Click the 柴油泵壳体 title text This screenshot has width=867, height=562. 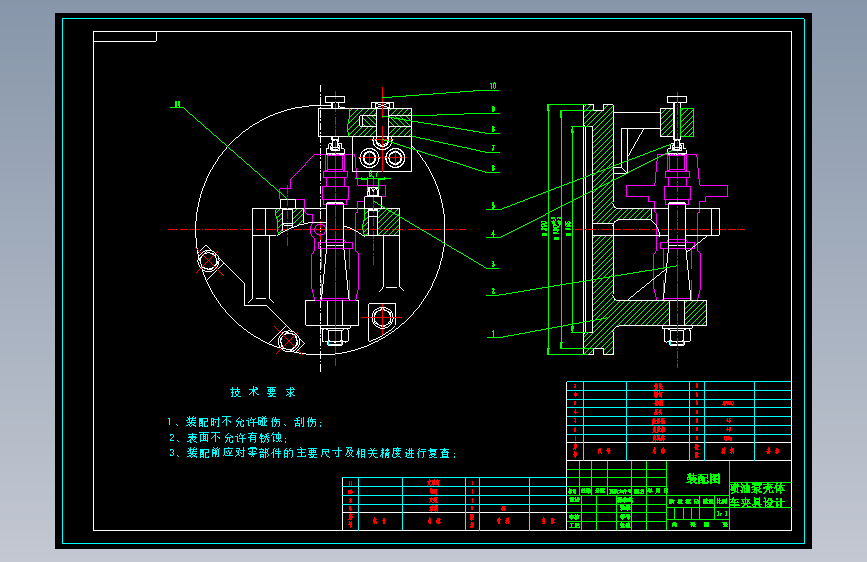click(758, 488)
